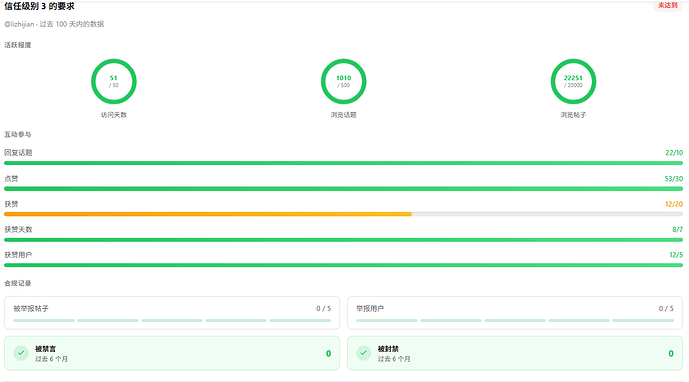This screenshot has height=382, width=689.
Task: Click the 获赞天数 progress bar
Action: coord(343,240)
